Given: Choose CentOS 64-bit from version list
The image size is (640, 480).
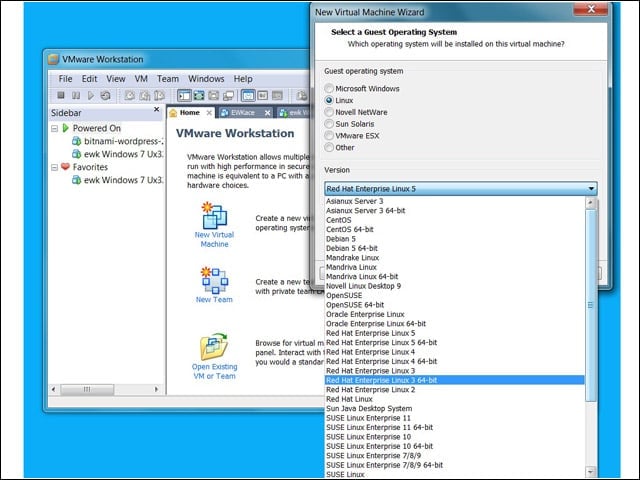Looking at the screenshot, I should coord(455,229).
